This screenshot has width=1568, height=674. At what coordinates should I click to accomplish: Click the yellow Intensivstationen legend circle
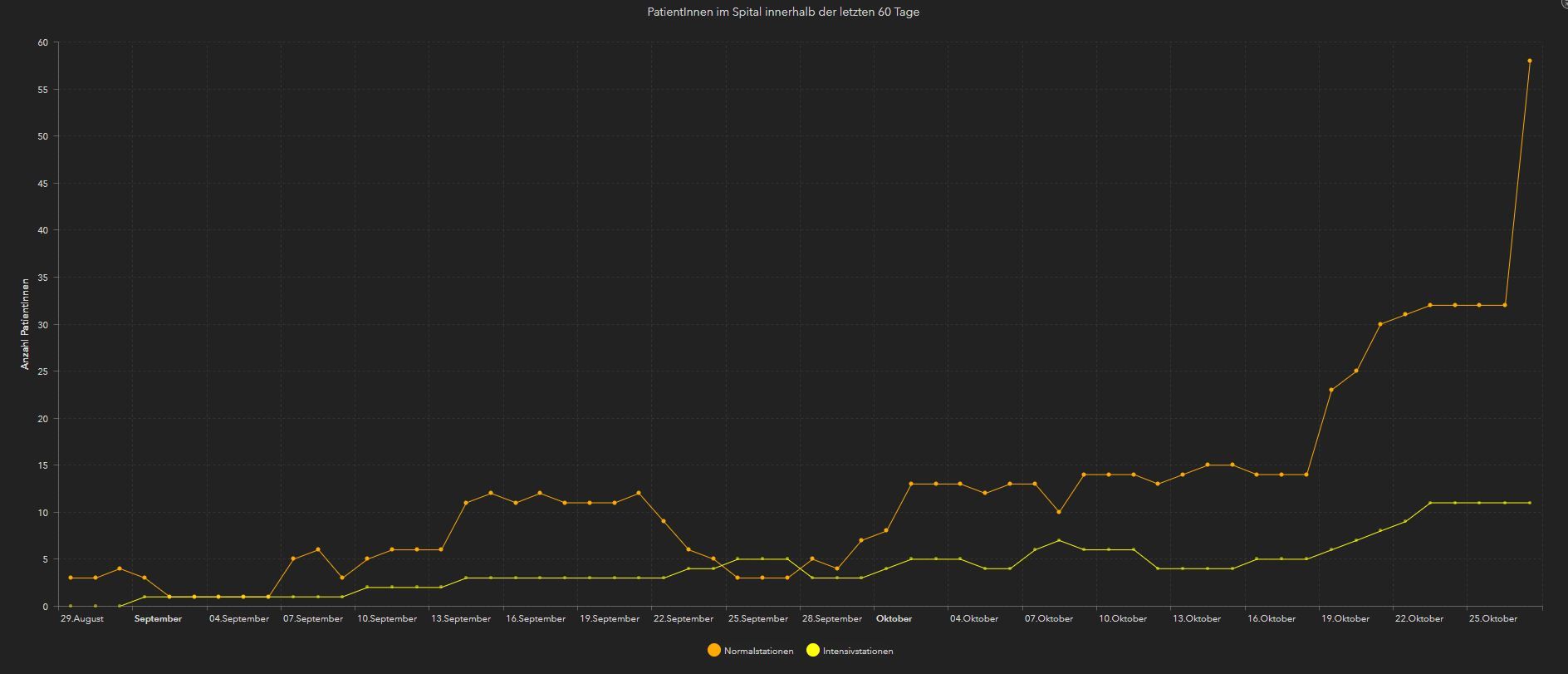point(813,651)
